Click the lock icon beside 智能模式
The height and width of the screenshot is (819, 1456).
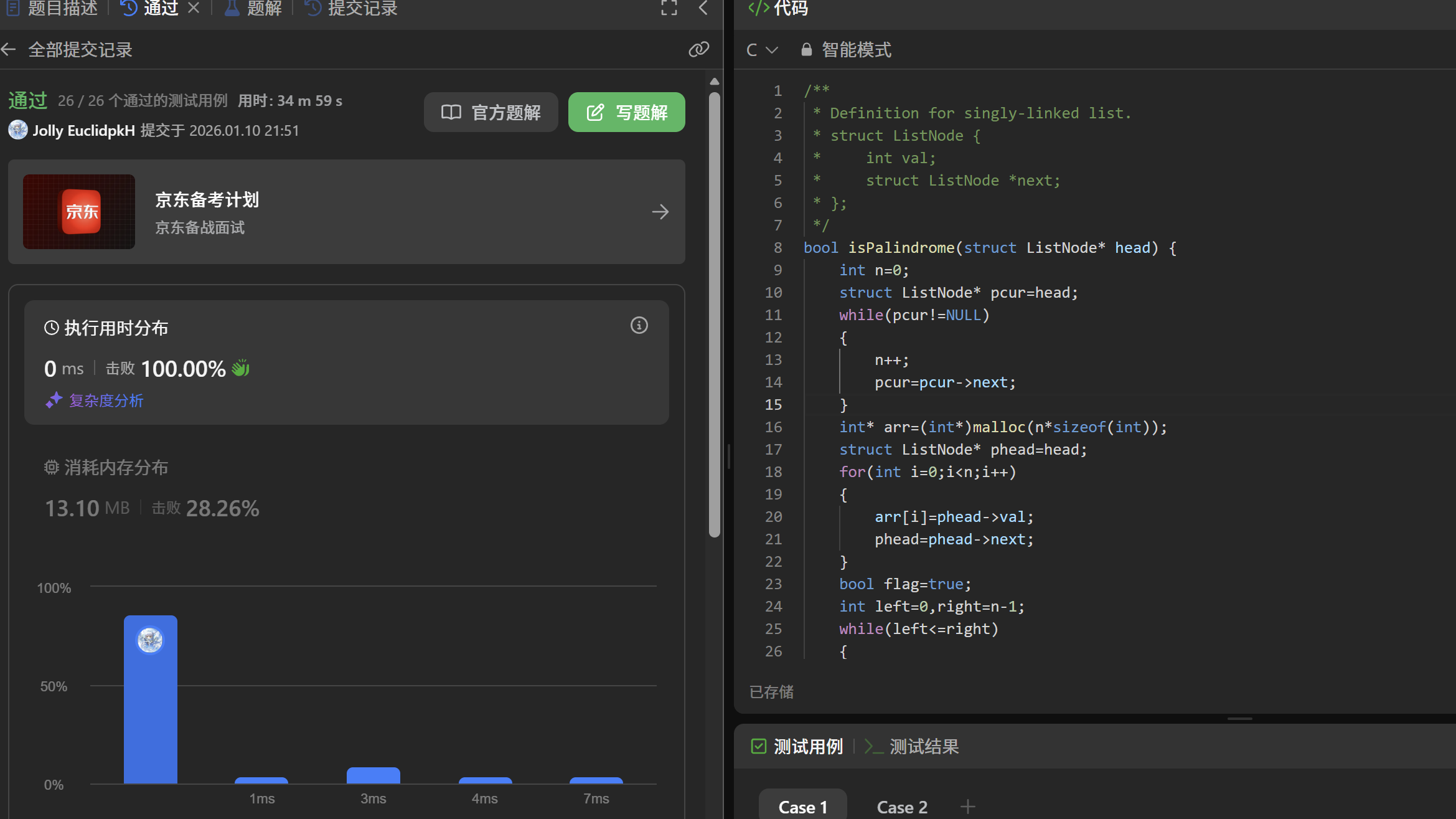click(x=806, y=50)
